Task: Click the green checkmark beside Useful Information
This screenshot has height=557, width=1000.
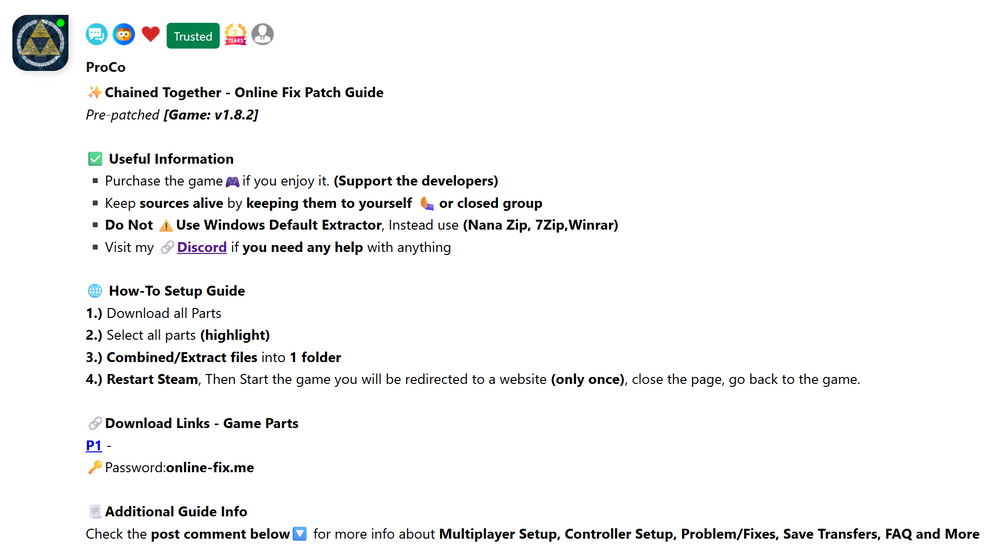Action: [95, 159]
